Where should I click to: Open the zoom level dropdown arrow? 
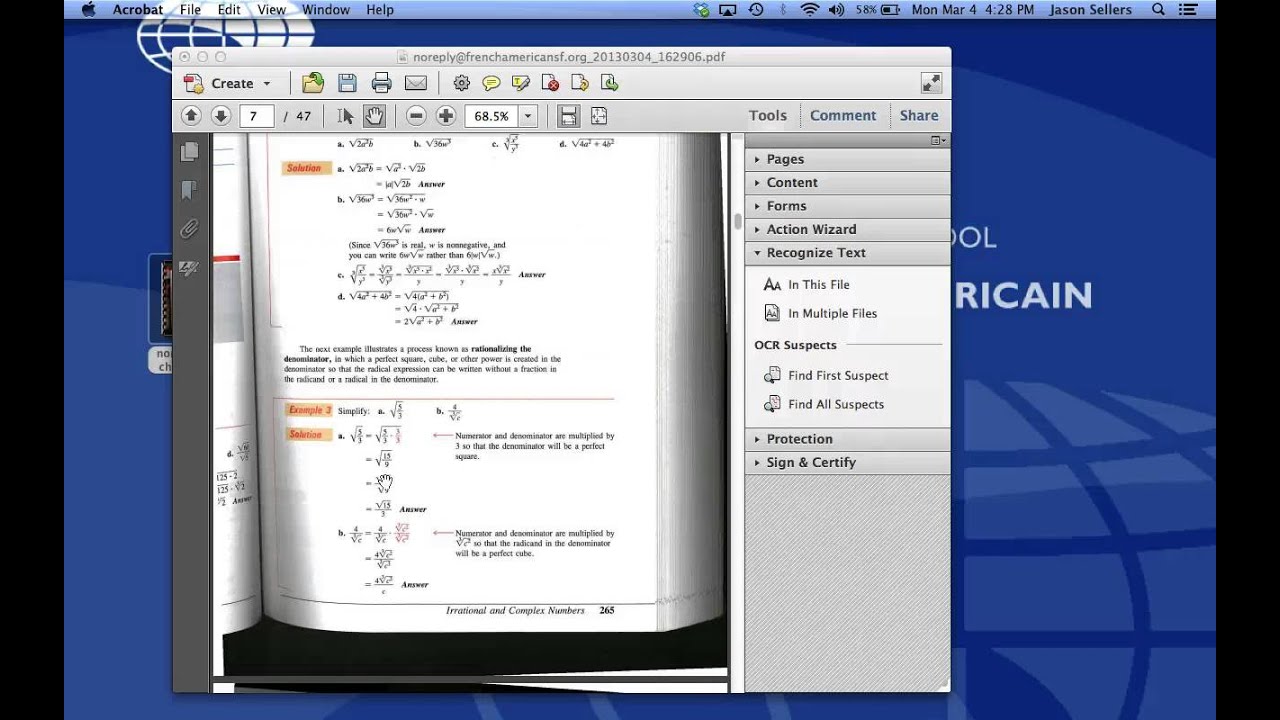(528, 116)
